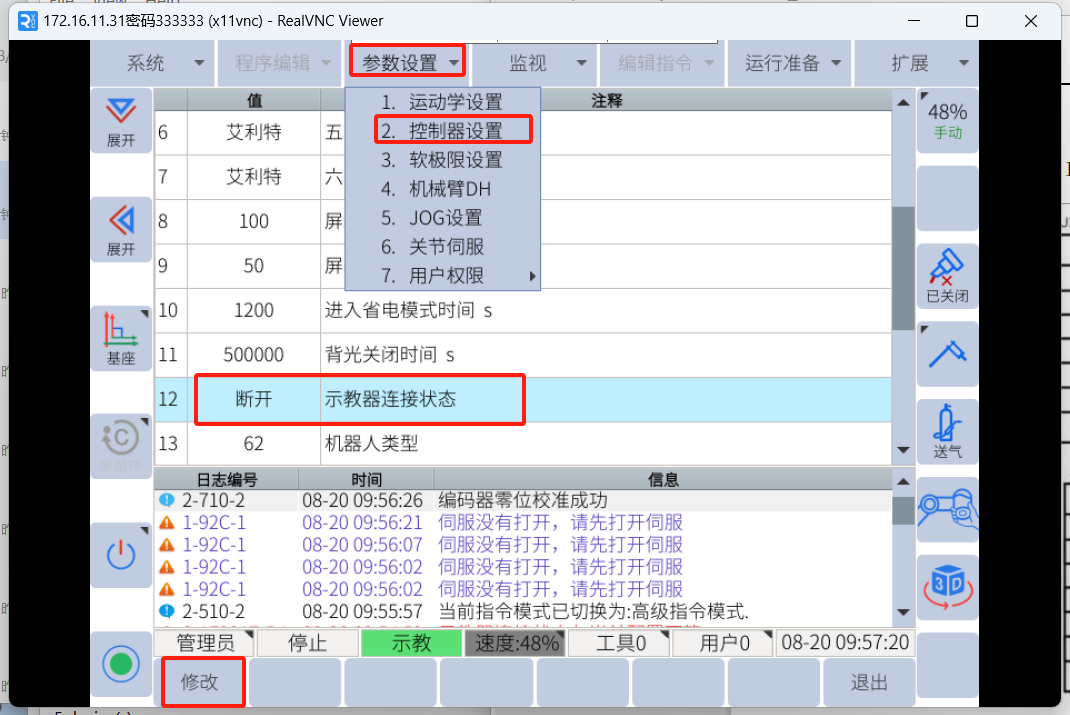Choose 用户权限 menu entry
Image resolution: width=1070 pixels, height=715 pixels.
click(x=447, y=276)
